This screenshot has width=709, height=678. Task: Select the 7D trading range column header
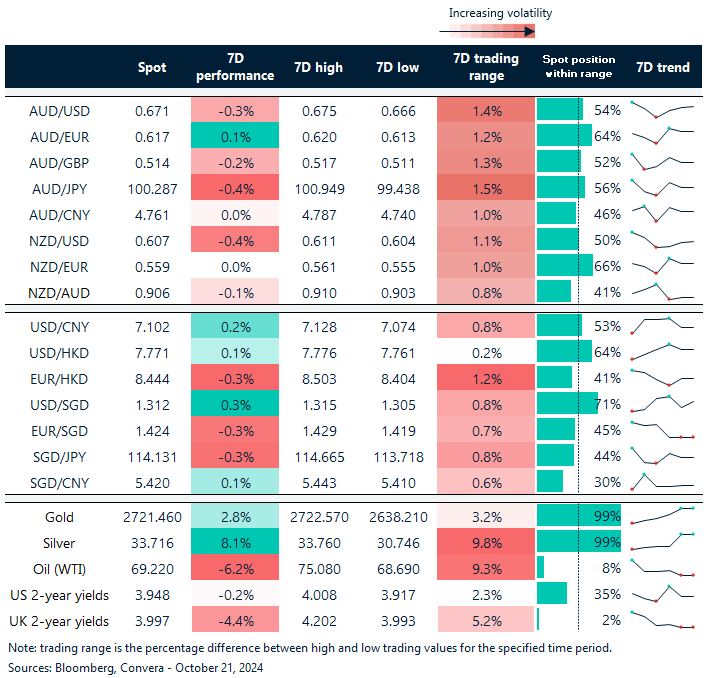(x=485, y=67)
